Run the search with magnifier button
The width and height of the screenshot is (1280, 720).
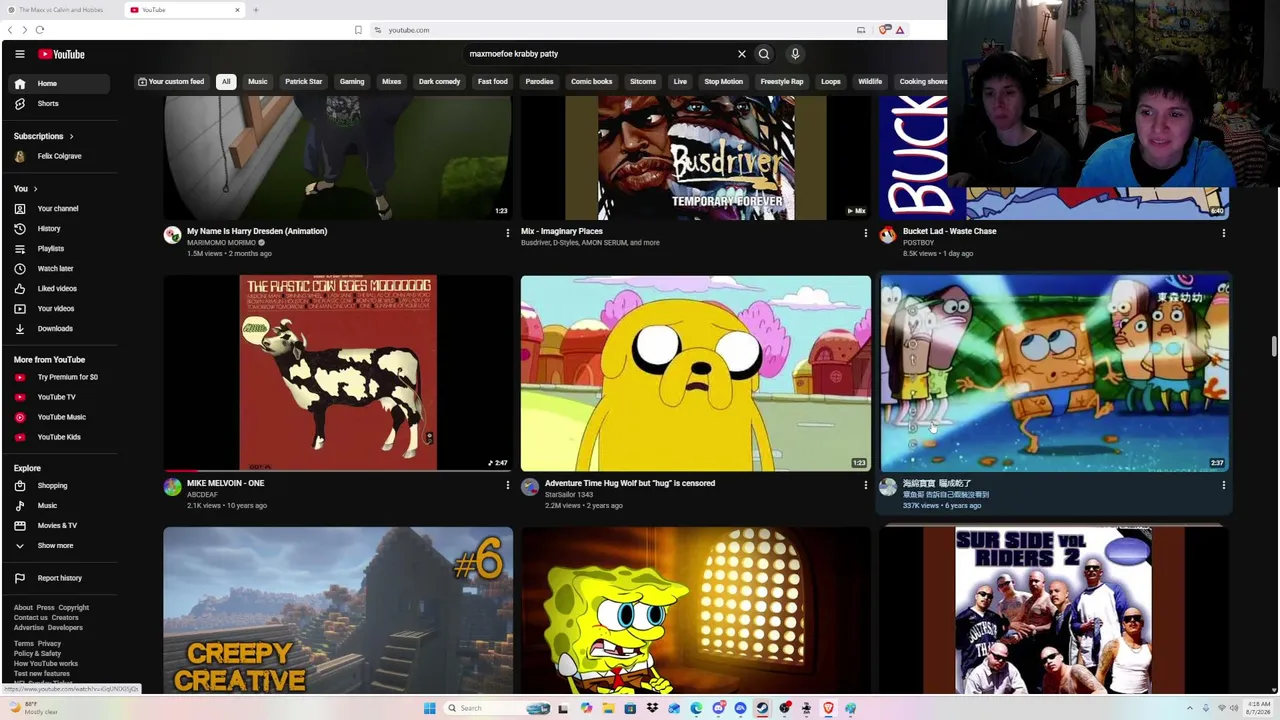[764, 54]
